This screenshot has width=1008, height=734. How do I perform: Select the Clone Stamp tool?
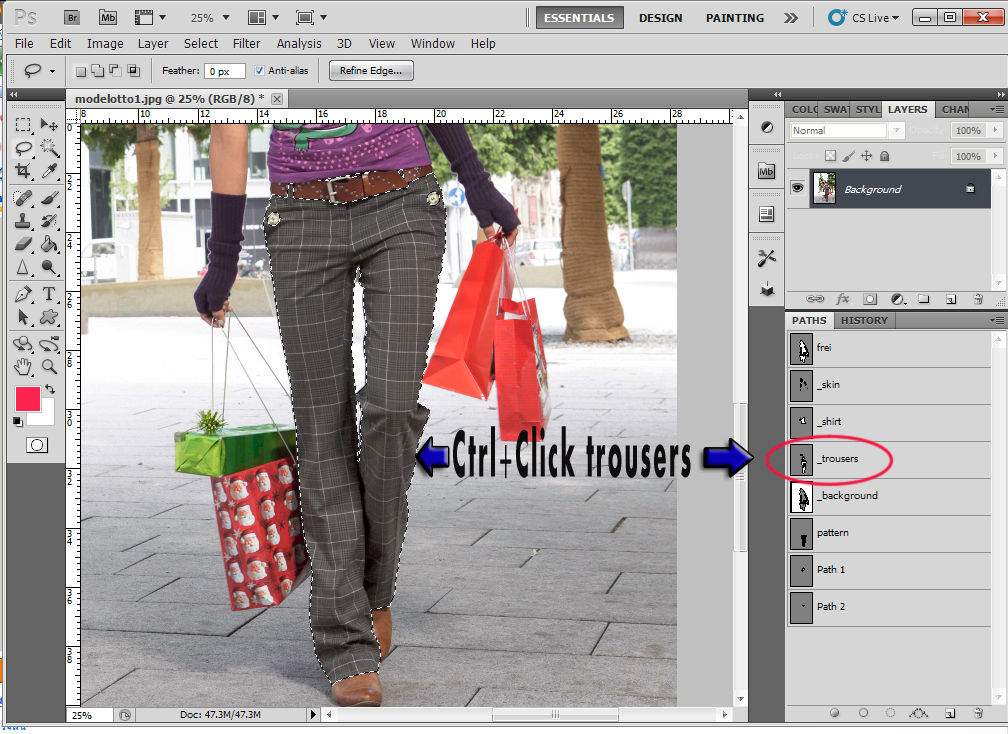click(x=23, y=221)
